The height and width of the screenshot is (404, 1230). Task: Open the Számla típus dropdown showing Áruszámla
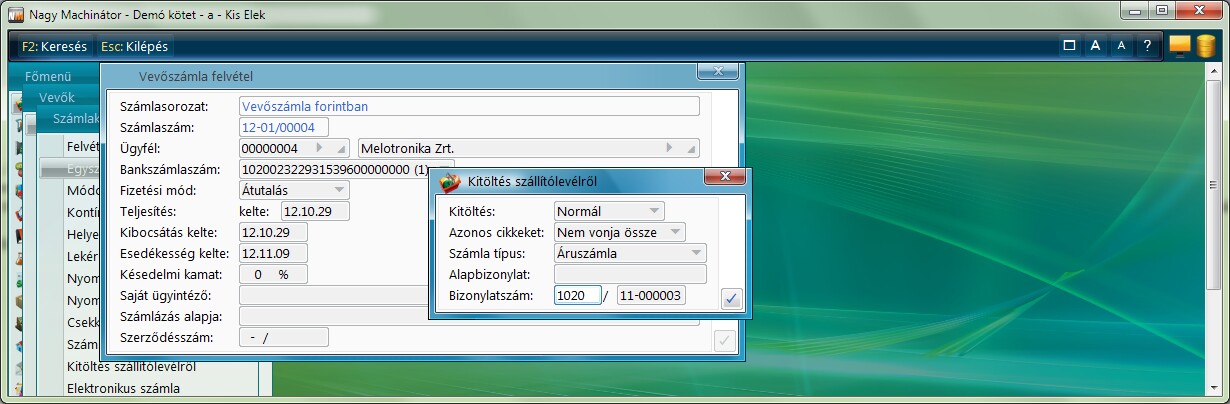pos(630,253)
